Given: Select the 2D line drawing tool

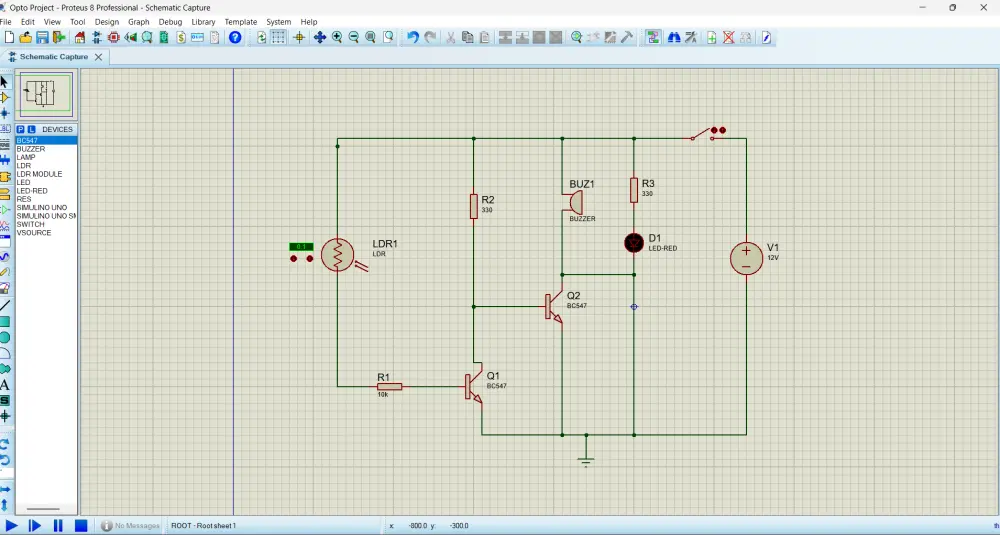Looking at the screenshot, I should (x=4, y=305).
